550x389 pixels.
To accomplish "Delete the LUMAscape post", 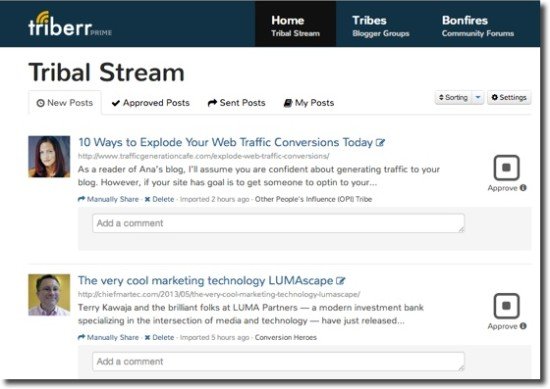I will point(160,337).
